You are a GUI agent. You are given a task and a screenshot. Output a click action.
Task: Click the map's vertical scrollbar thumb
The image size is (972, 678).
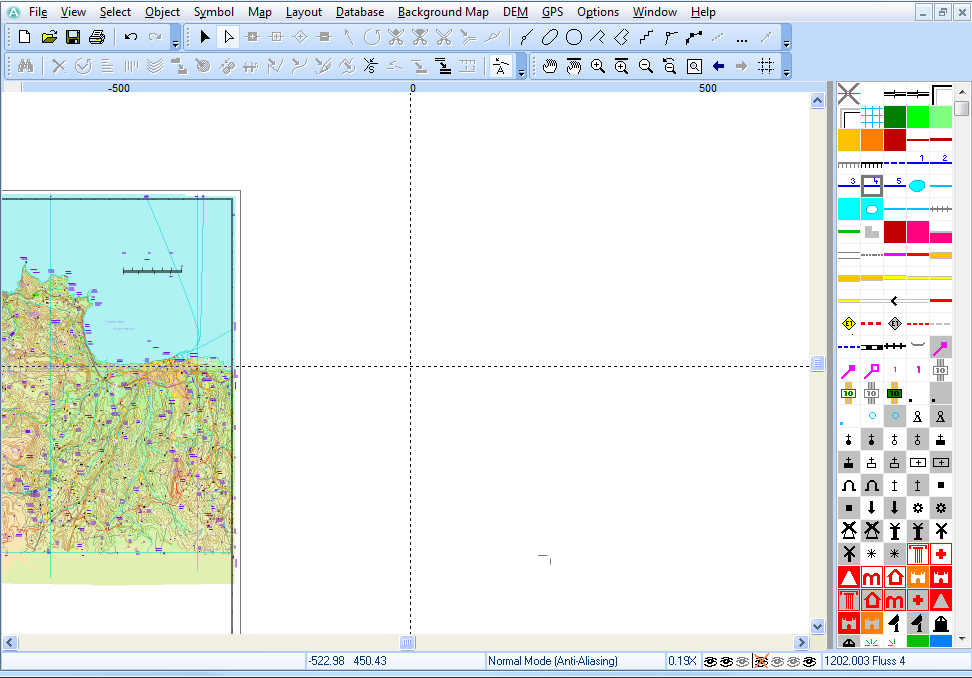(818, 363)
